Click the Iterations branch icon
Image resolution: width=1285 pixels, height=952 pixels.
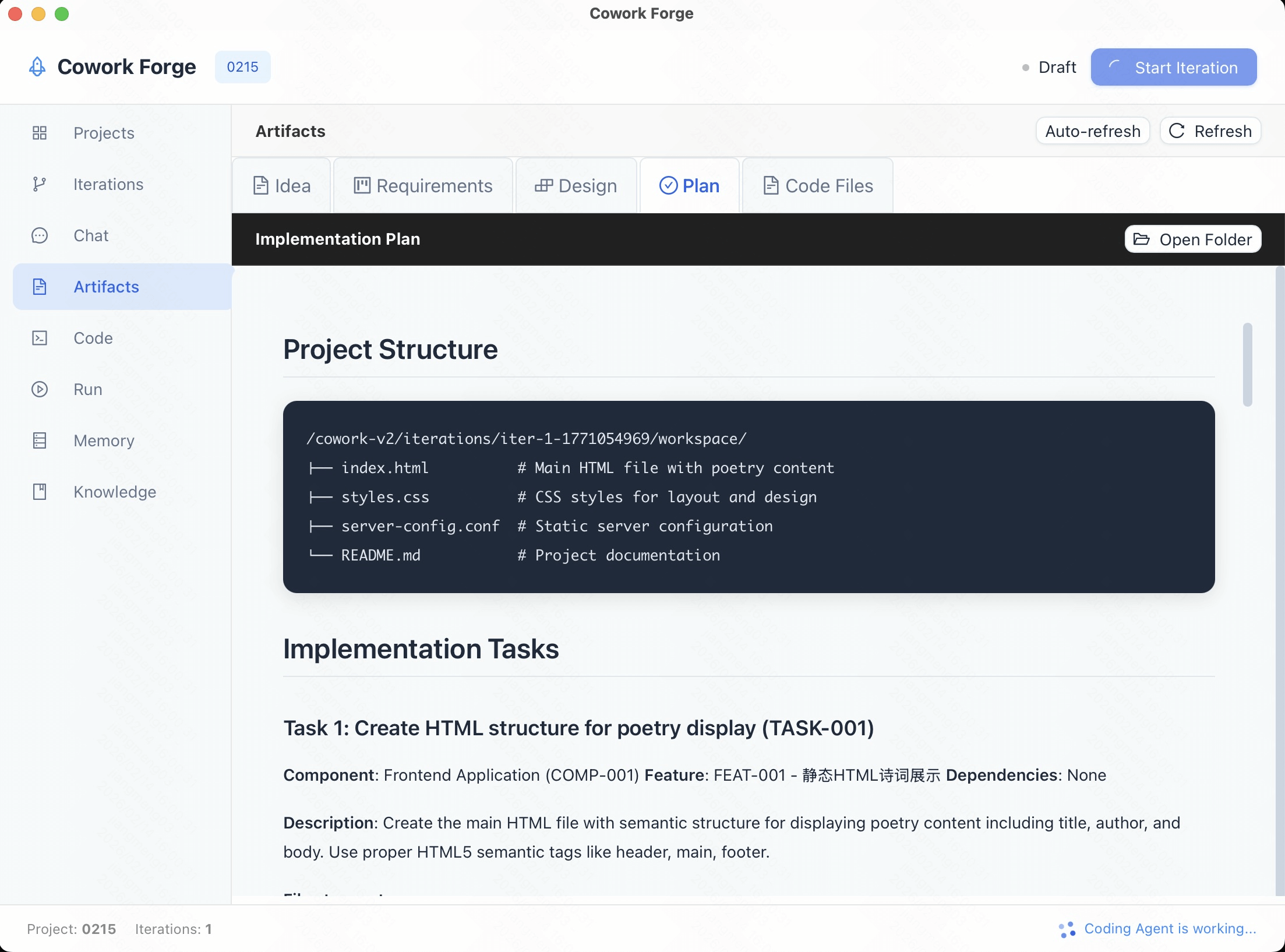[40, 184]
